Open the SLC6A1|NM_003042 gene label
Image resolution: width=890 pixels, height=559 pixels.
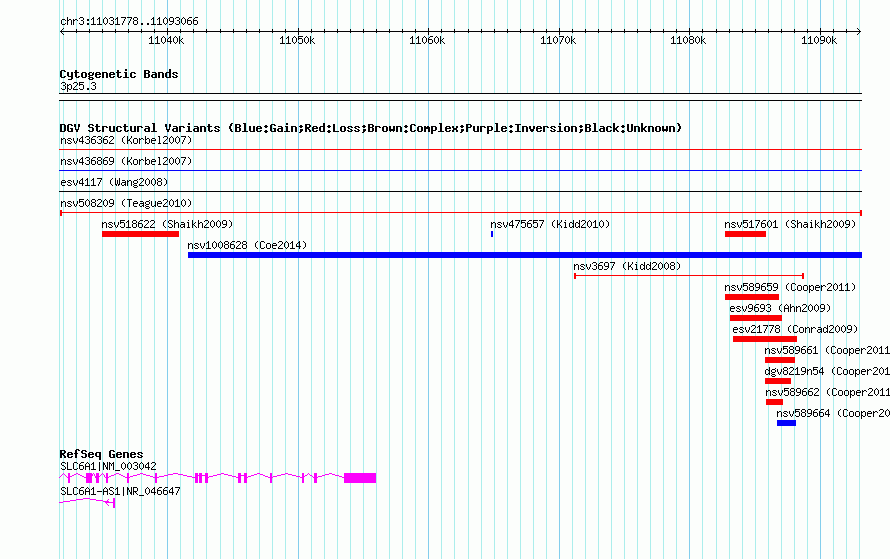tap(108, 466)
